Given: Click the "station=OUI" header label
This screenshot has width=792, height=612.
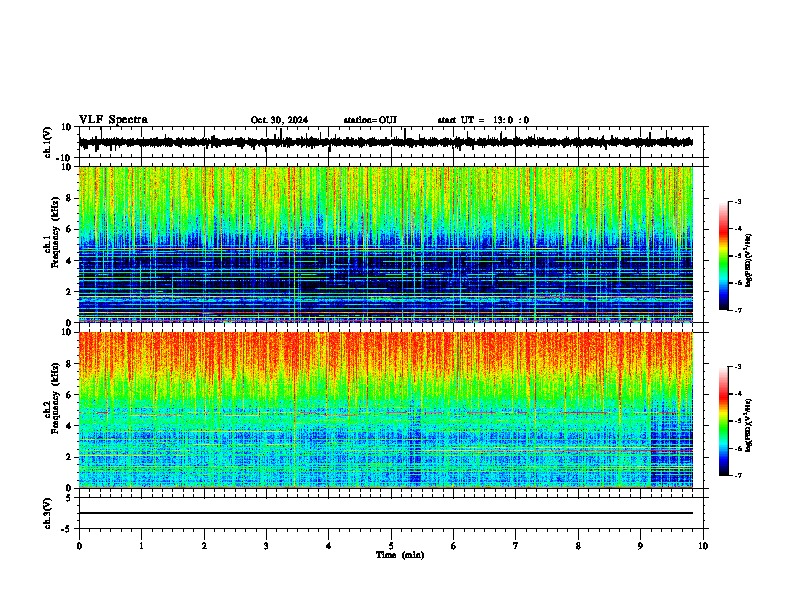Looking at the screenshot, I should tap(370, 120).
